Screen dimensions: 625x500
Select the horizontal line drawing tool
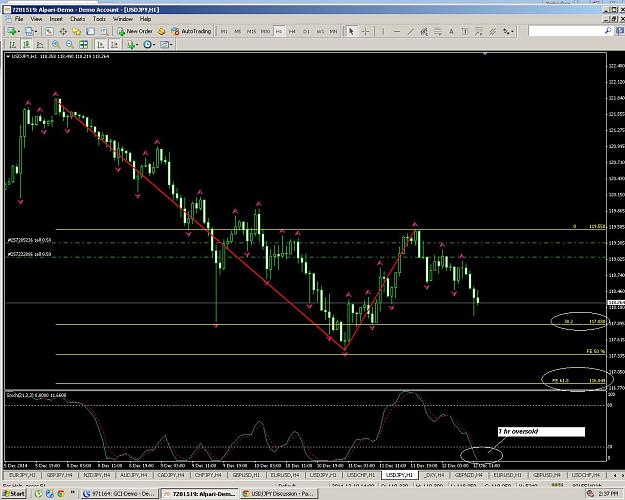[x=397, y=31]
